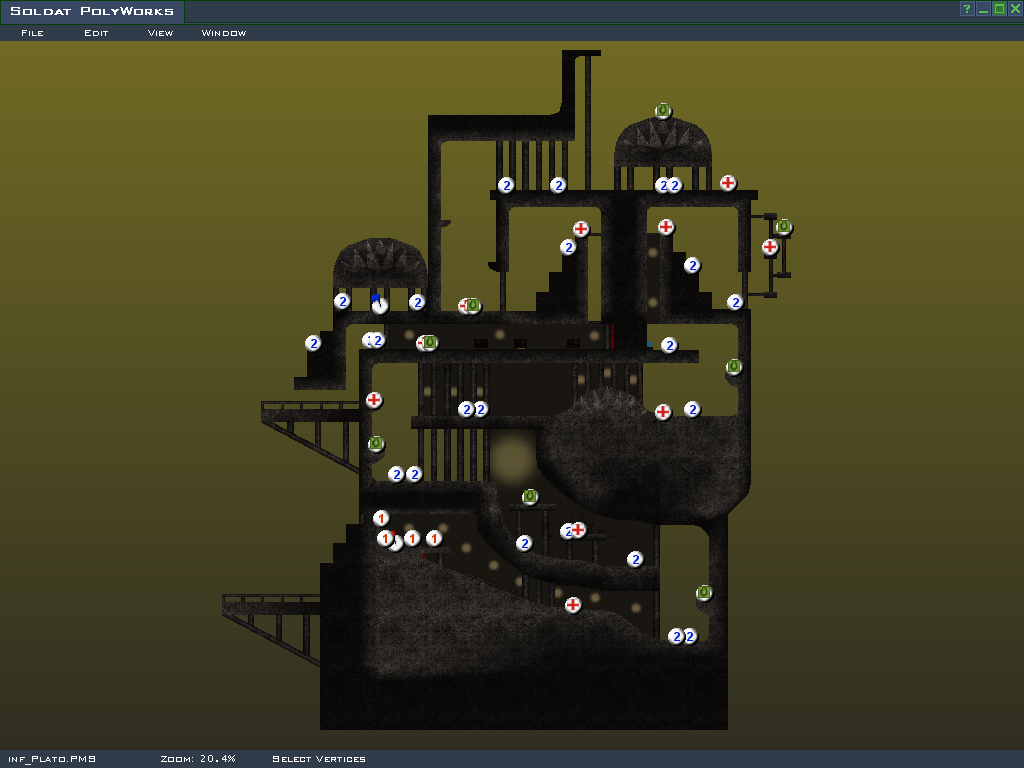Pick the topmost red team 1 spawn marker
Screen dimensions: 1024x768
[x=381, y=518]
